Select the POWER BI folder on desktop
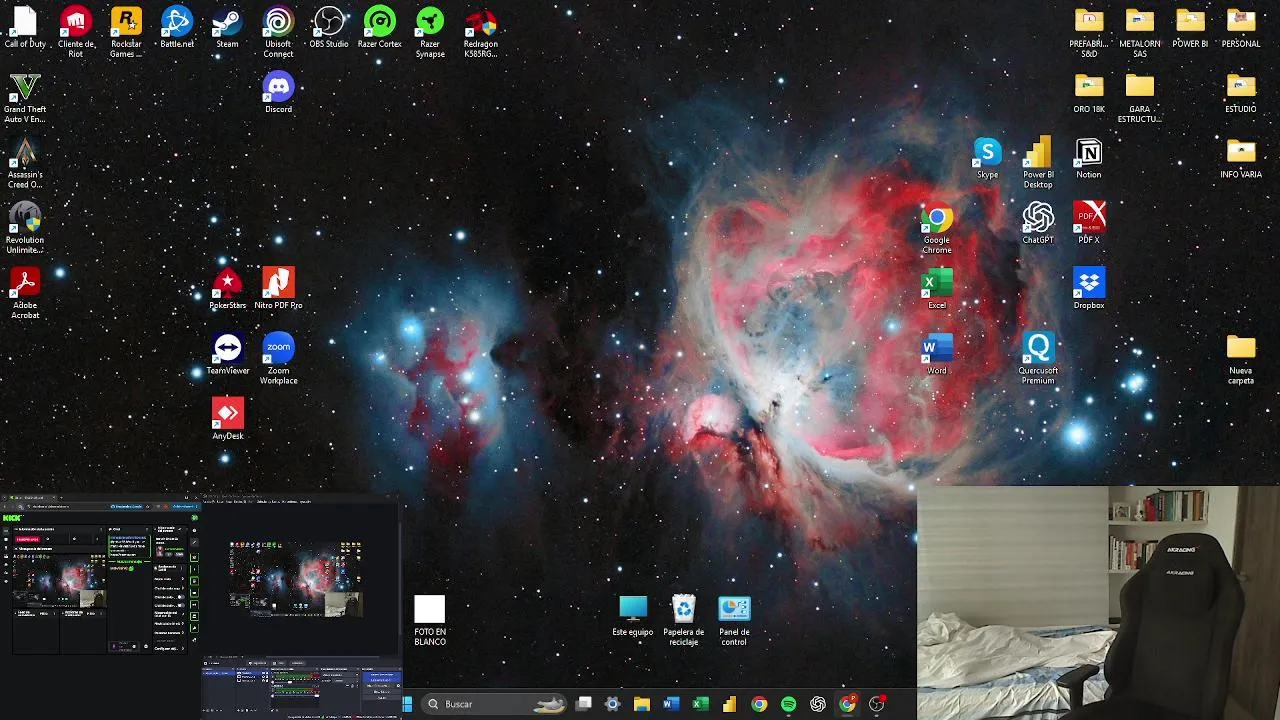 tap(1190, 29)
